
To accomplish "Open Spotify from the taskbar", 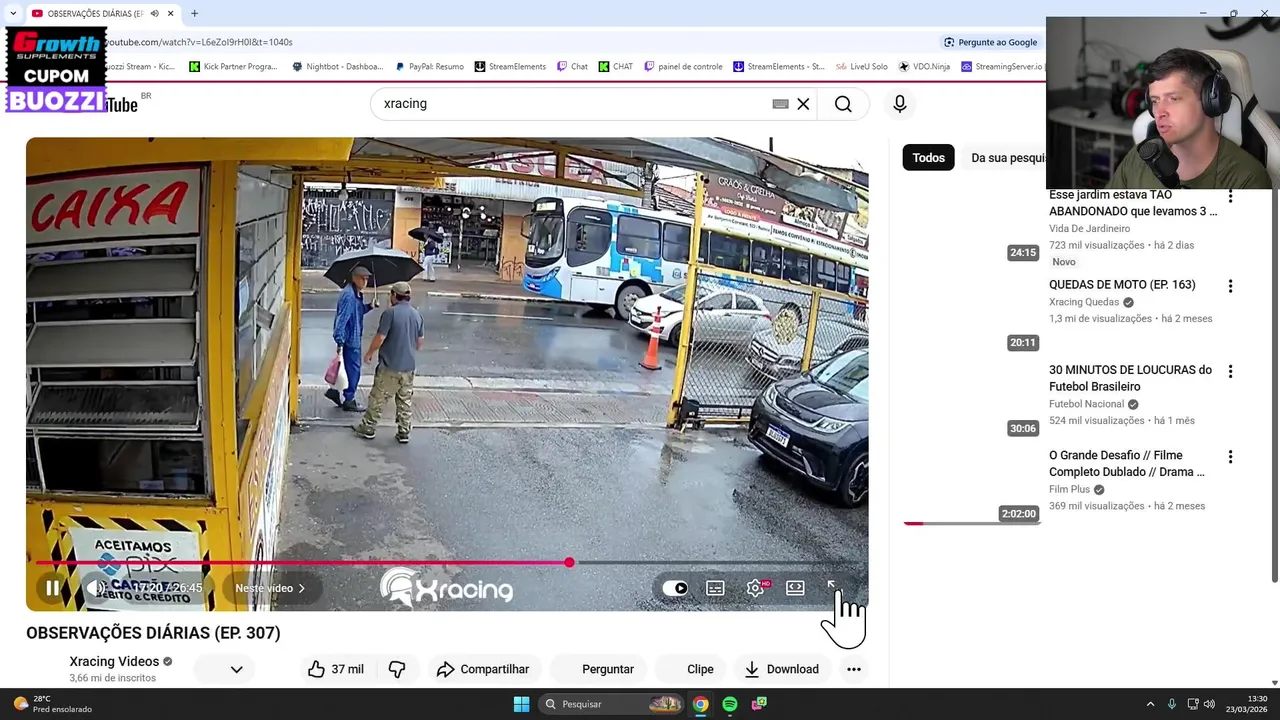I will coord(730,704).
